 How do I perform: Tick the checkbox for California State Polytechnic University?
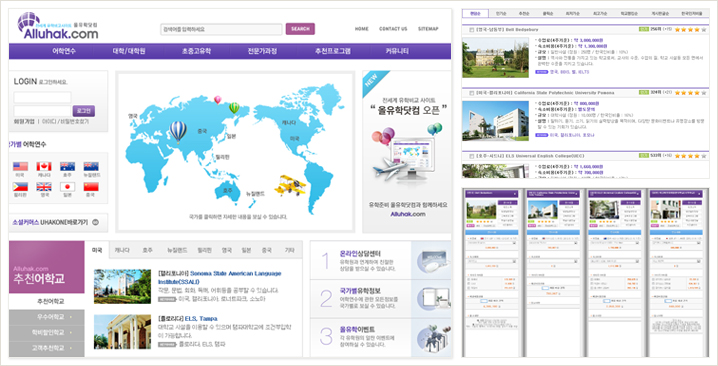click(472, 93)
